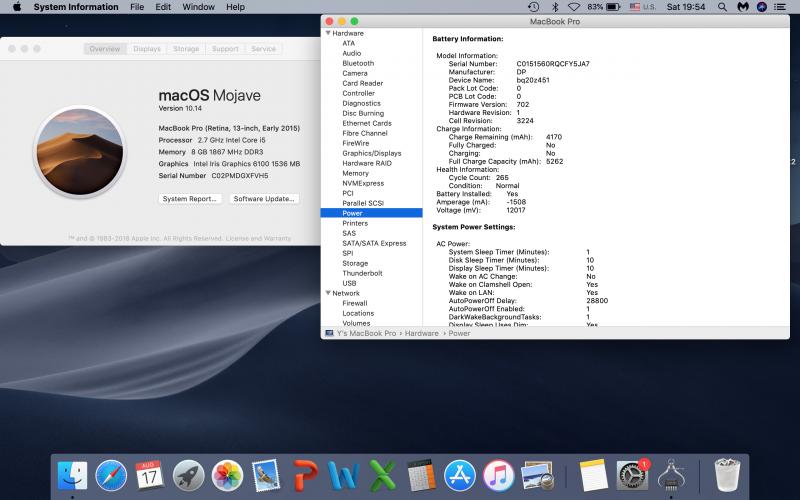The width and height of the screenshot is (800, 500).
Task: Open the Apple menu
Action: 17,7
